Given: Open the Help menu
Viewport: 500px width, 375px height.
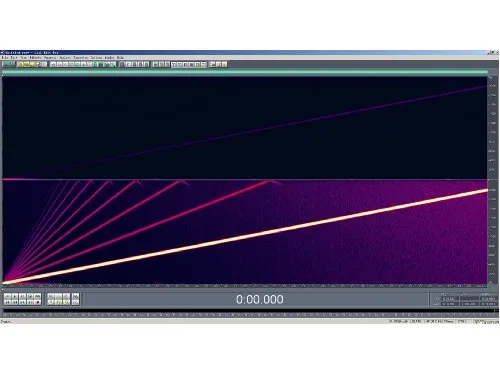Looking at the screenshot, I should 120,58.
